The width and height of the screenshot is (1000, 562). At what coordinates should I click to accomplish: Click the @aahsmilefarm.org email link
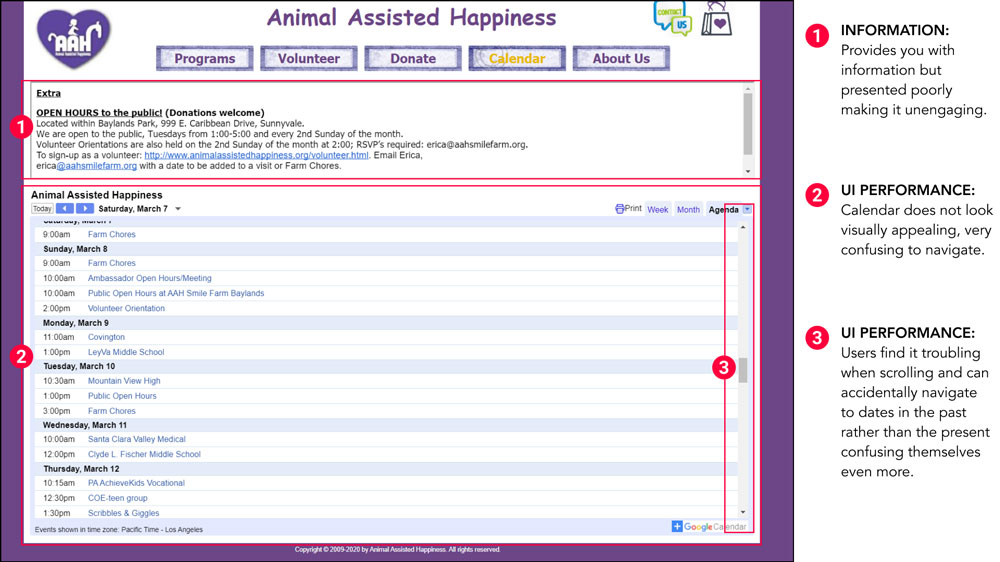tap(96, 166)
